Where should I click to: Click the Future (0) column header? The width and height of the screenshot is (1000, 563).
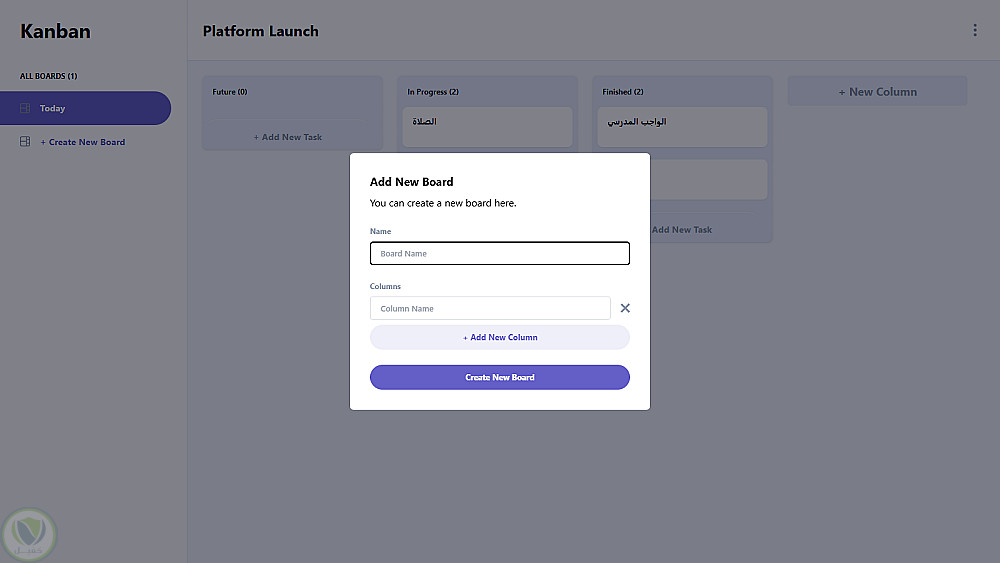230,92
